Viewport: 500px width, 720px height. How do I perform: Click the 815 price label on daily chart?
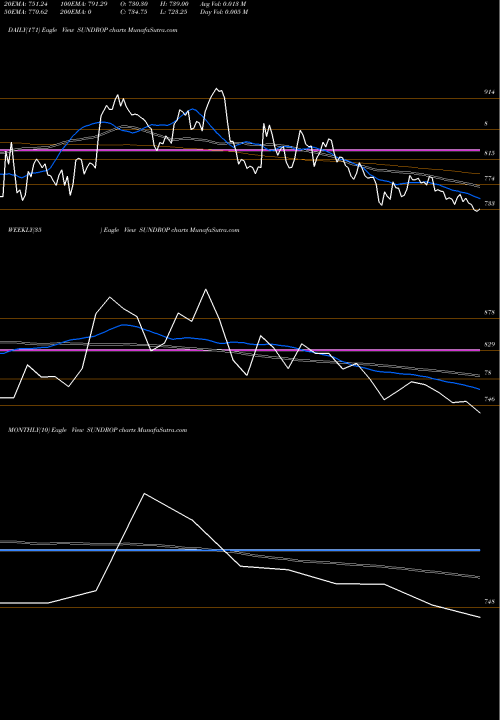pos(489,153)
